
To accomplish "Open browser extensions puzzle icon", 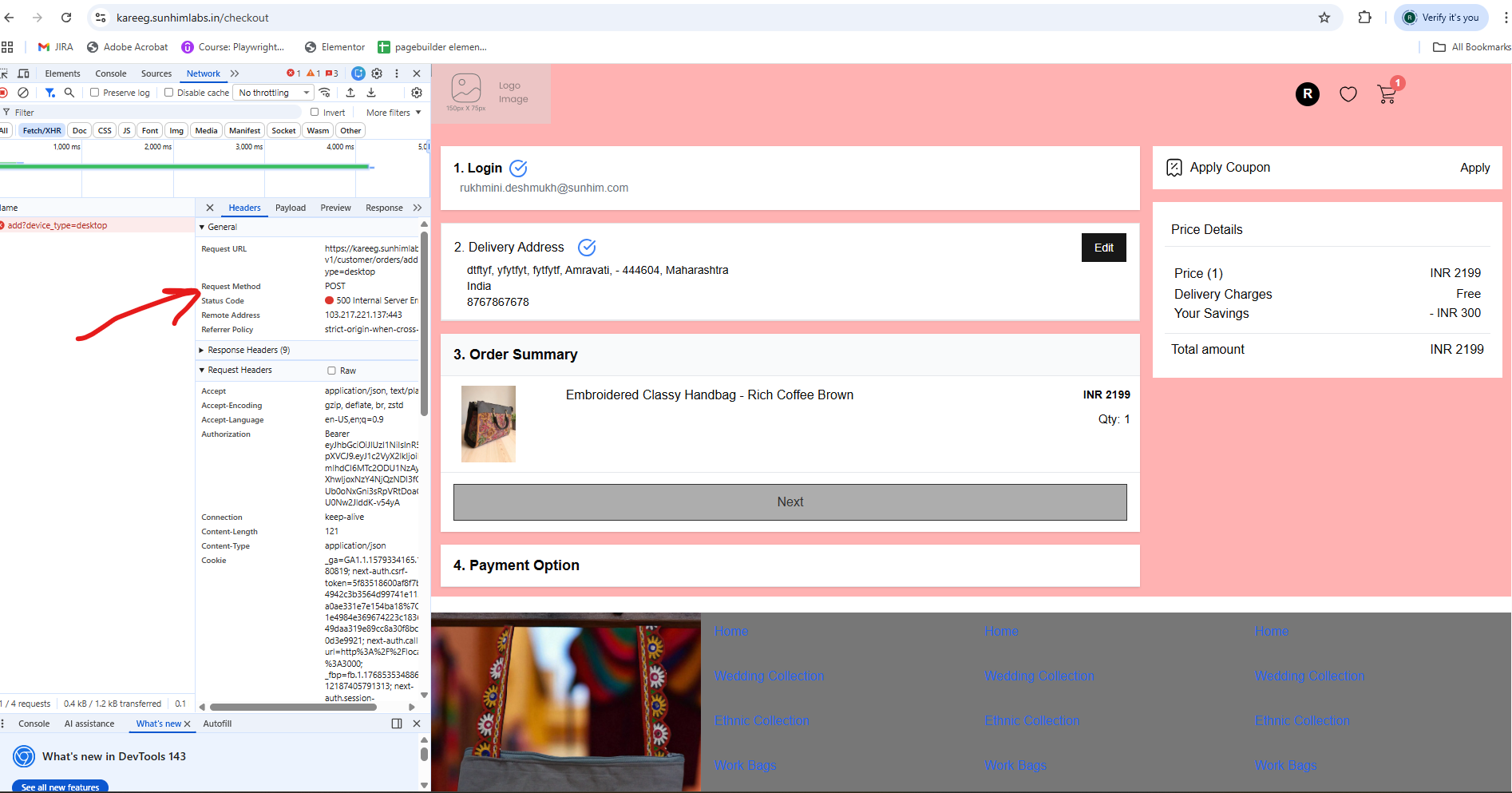I will point(1365,18).
